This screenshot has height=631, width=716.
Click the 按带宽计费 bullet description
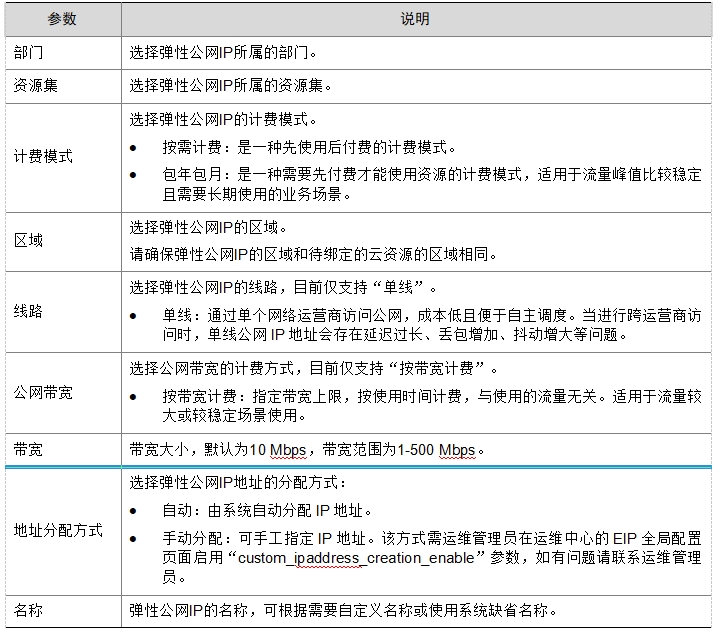[432, 405]
